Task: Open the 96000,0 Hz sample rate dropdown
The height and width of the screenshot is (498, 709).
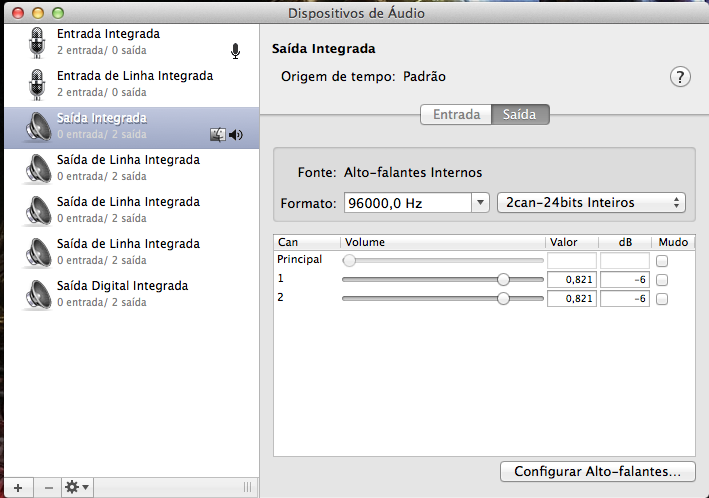Action: (x=415, y=203)
